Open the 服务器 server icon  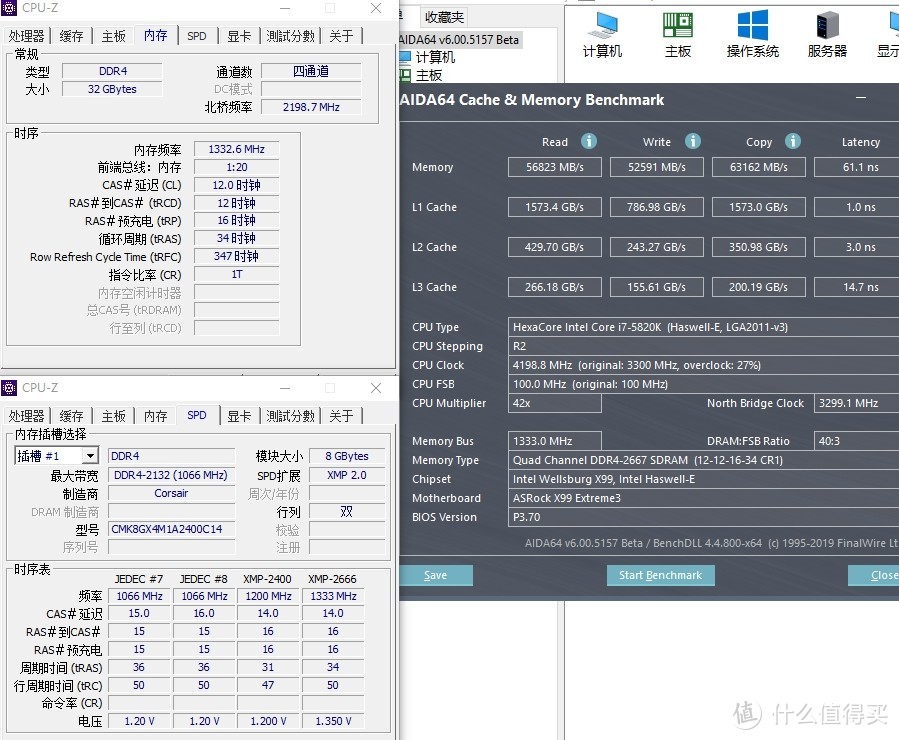(827, 34)
